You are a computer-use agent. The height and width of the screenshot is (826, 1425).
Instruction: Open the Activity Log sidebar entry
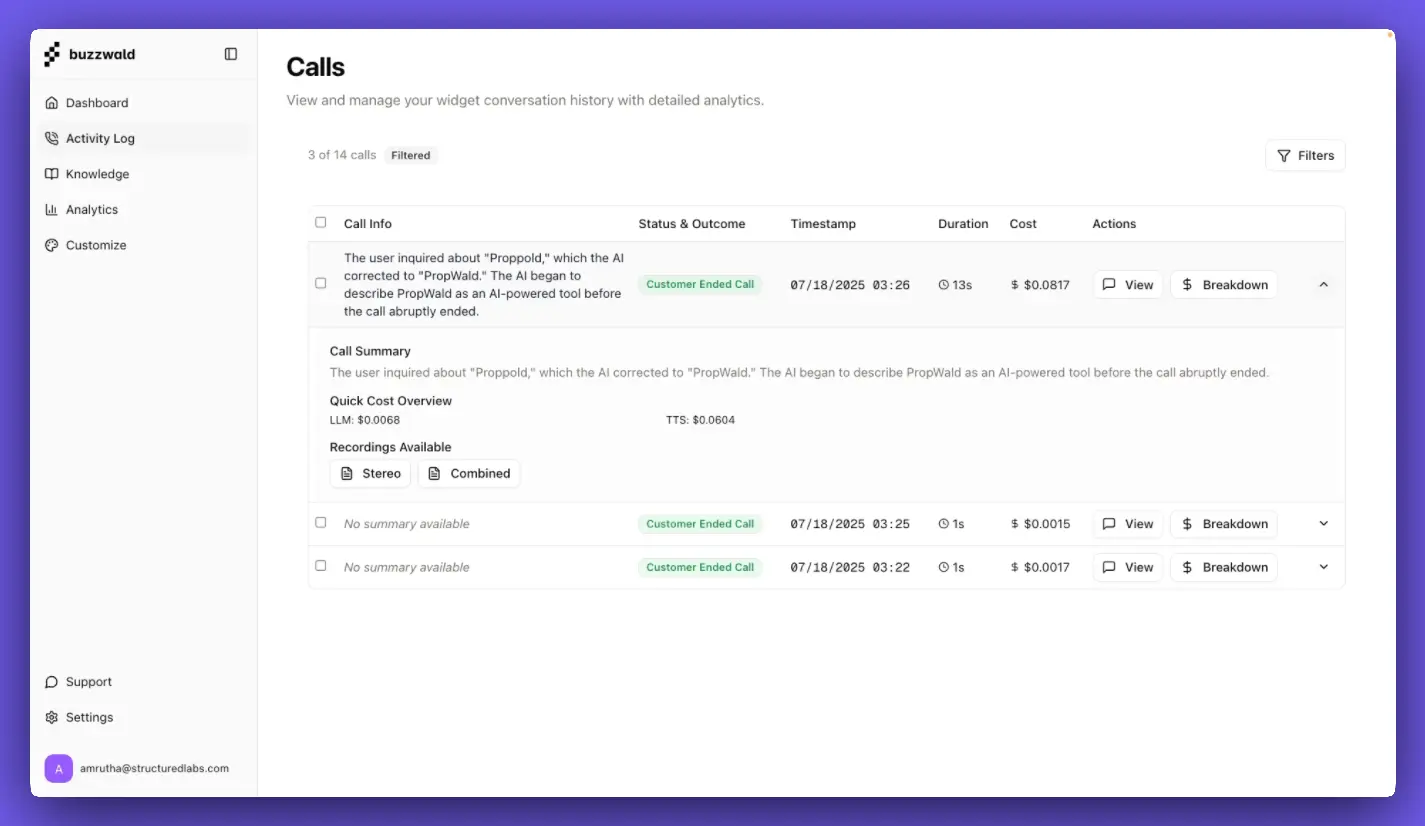pos(100,138)
